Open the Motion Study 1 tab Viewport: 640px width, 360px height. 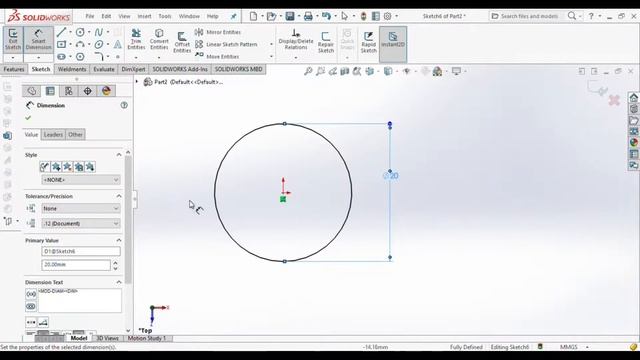[x=147, y=338]
